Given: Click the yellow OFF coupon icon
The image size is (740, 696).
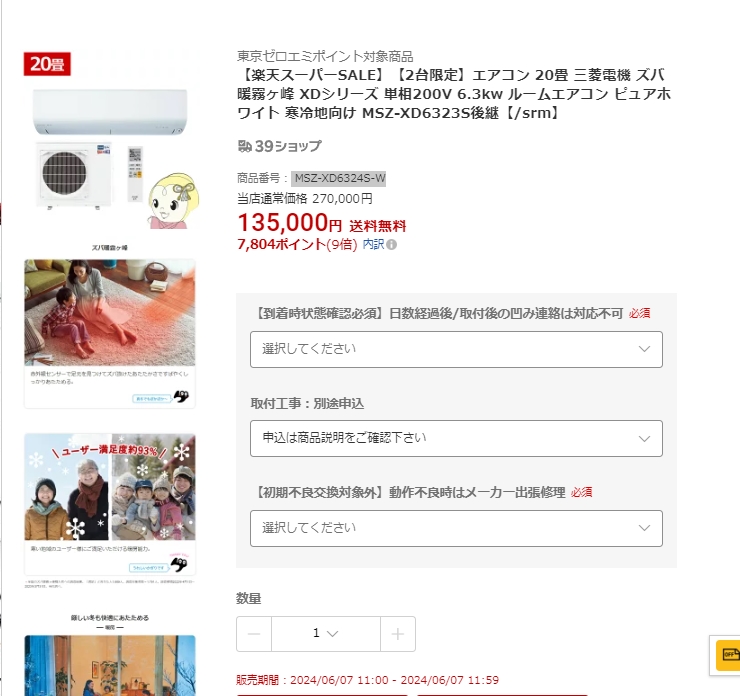Looking at the screenshot, I should pos(728,655).
